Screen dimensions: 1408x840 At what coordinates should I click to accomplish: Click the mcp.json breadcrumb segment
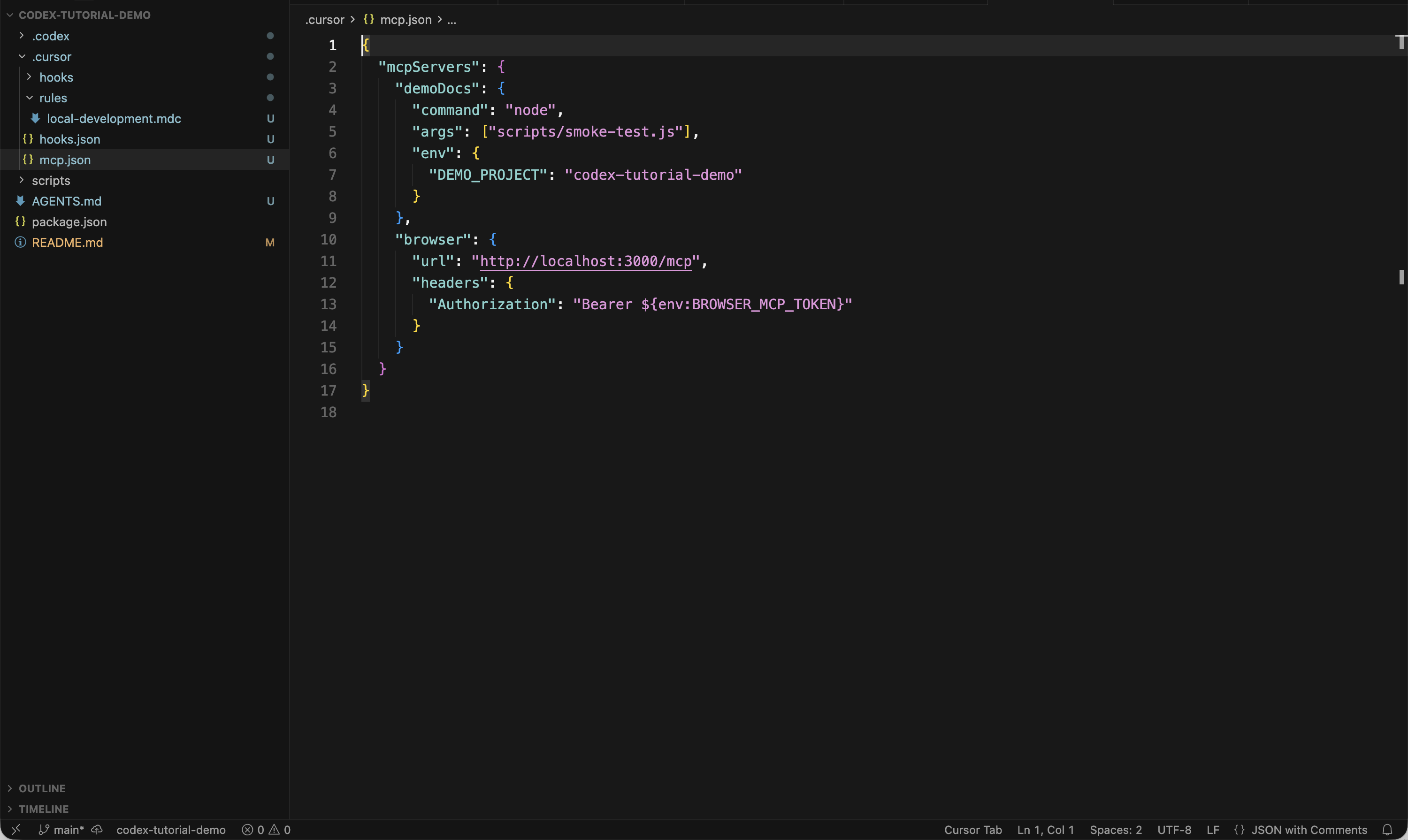coord(406,20)
